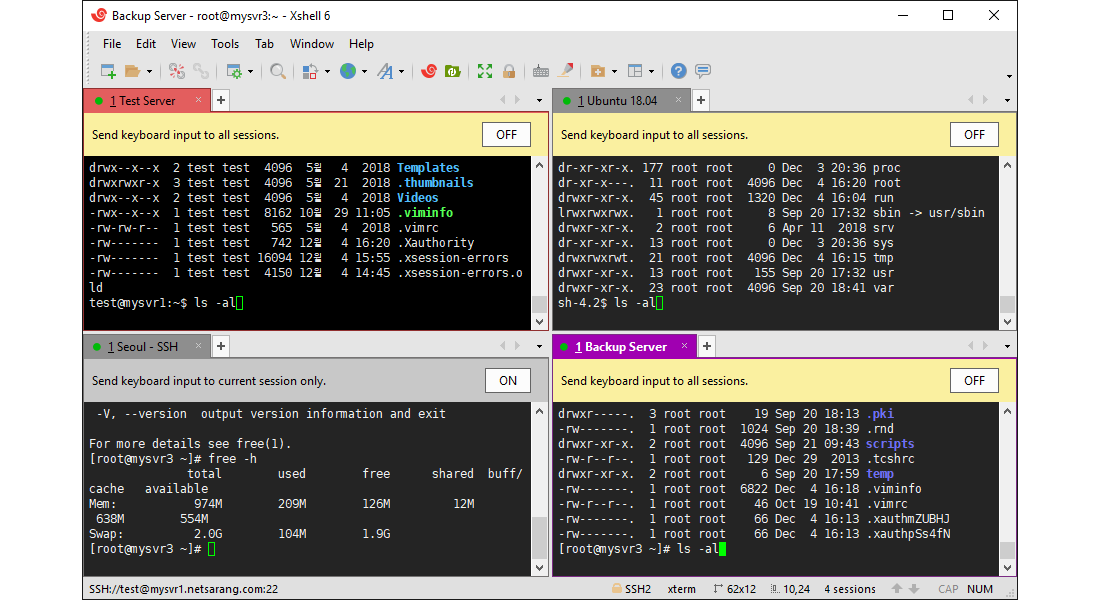Launch Xmanager with the red swirl icon

click(x=429, y=71)
